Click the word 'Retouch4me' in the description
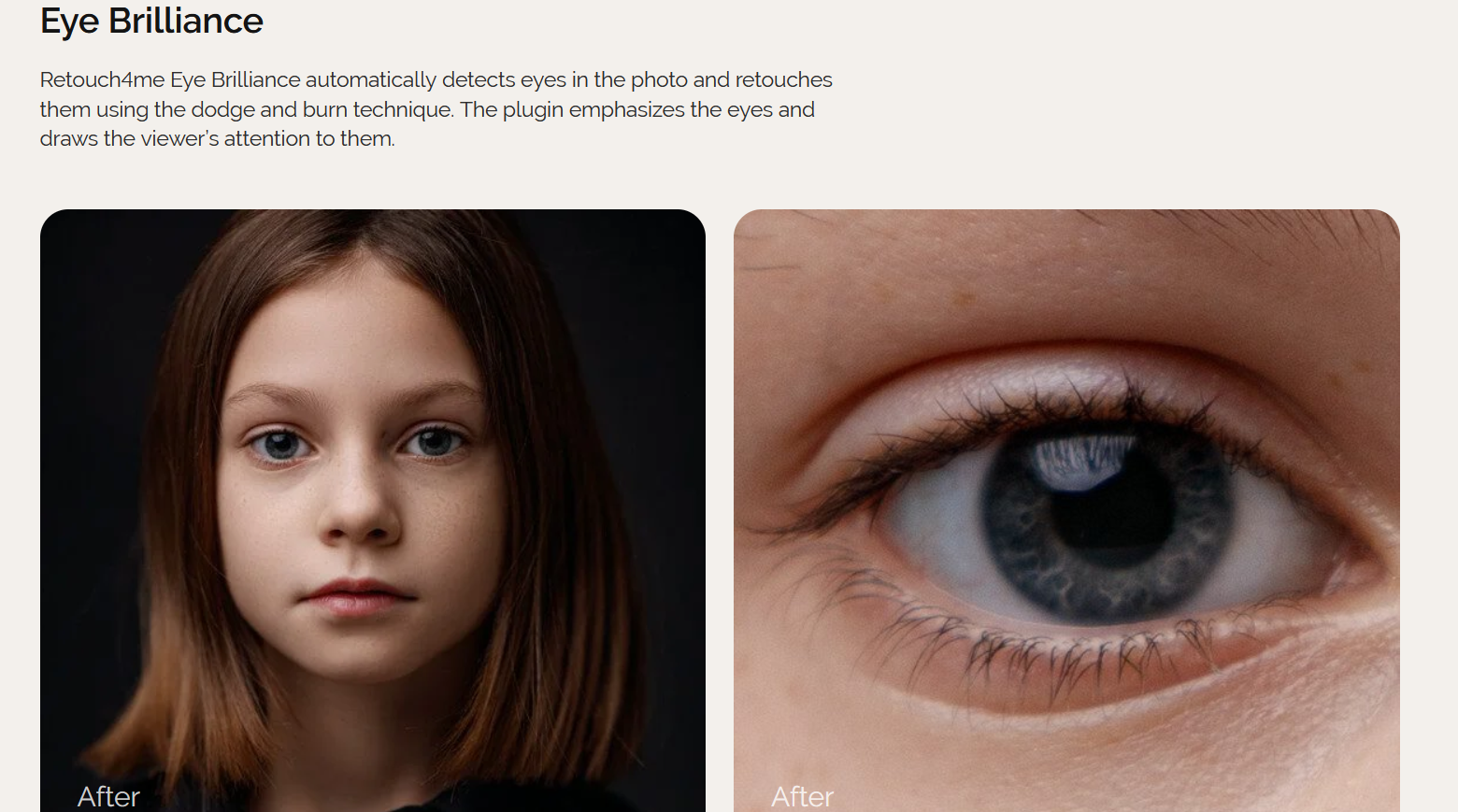Image resolution: width=1458 pixels, height=812 pixels. pyautogui.click(x=102, y=80)
